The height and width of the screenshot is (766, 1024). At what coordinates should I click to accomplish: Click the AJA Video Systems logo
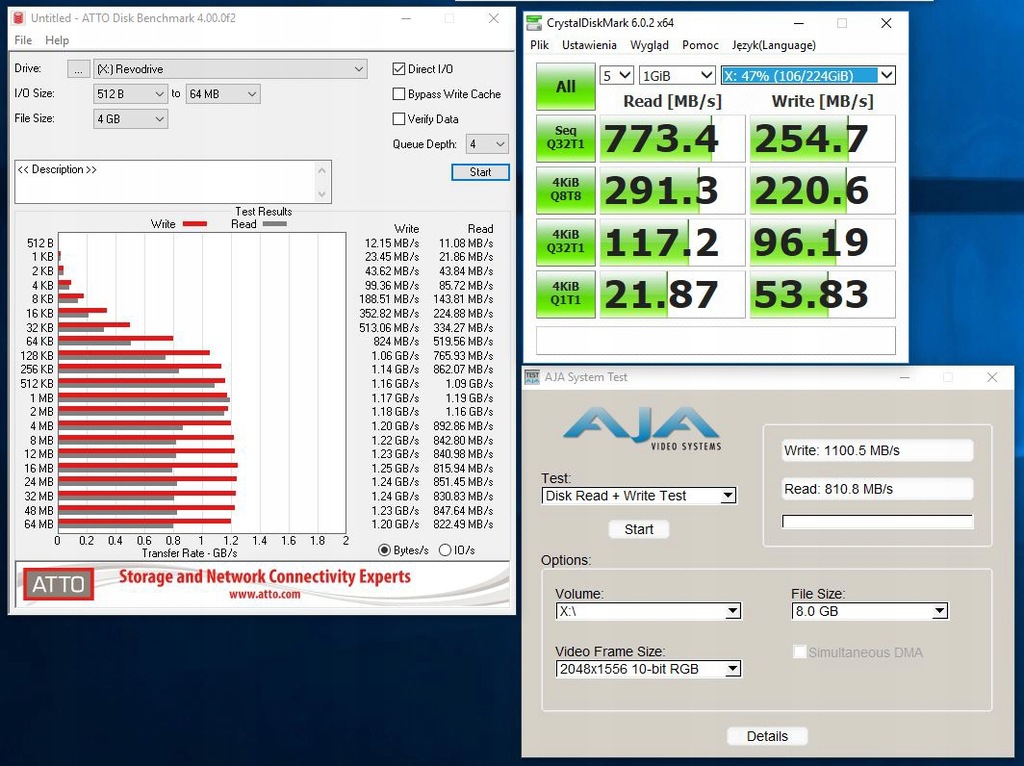(x=642, y=429)
